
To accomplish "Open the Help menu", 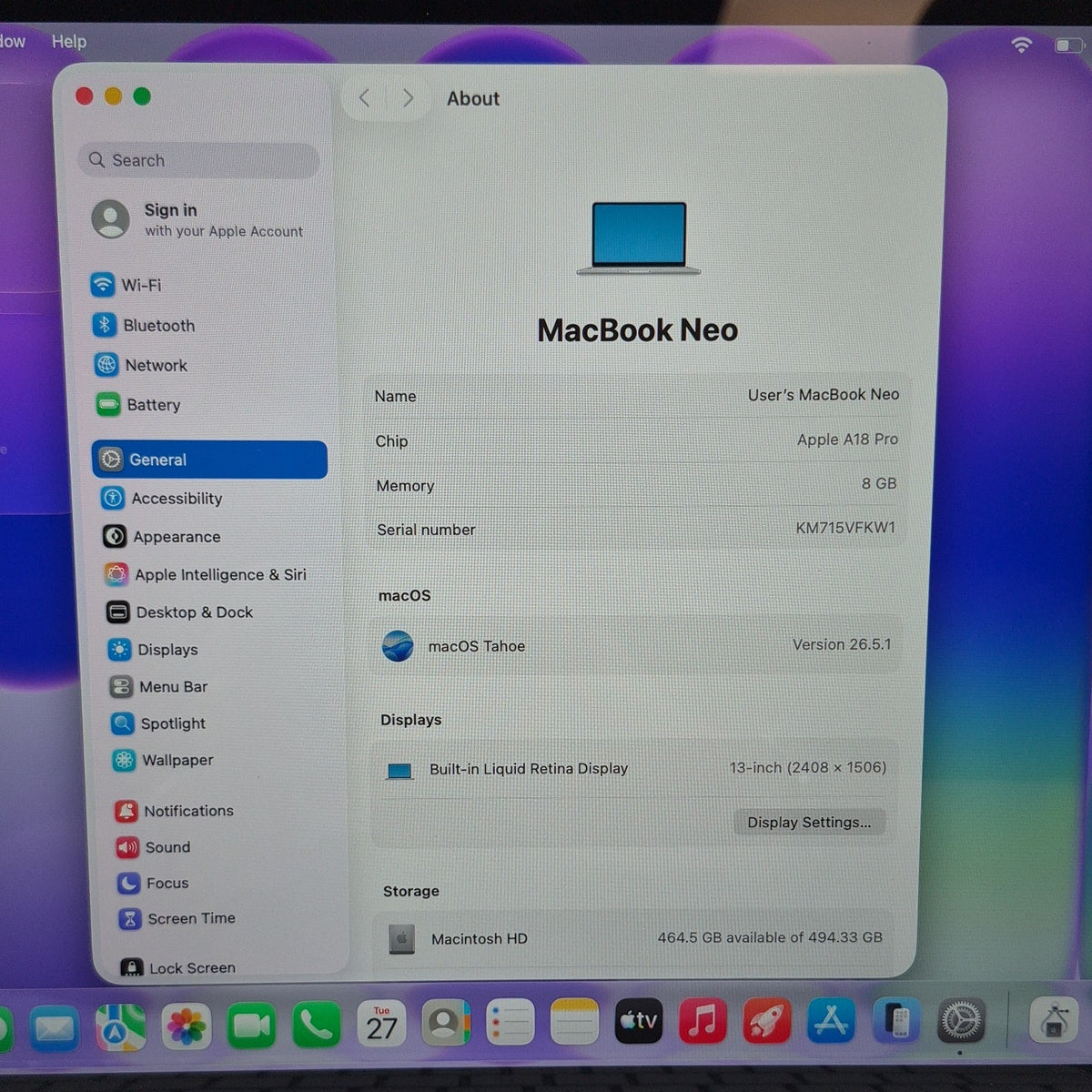I will (69, 41).
